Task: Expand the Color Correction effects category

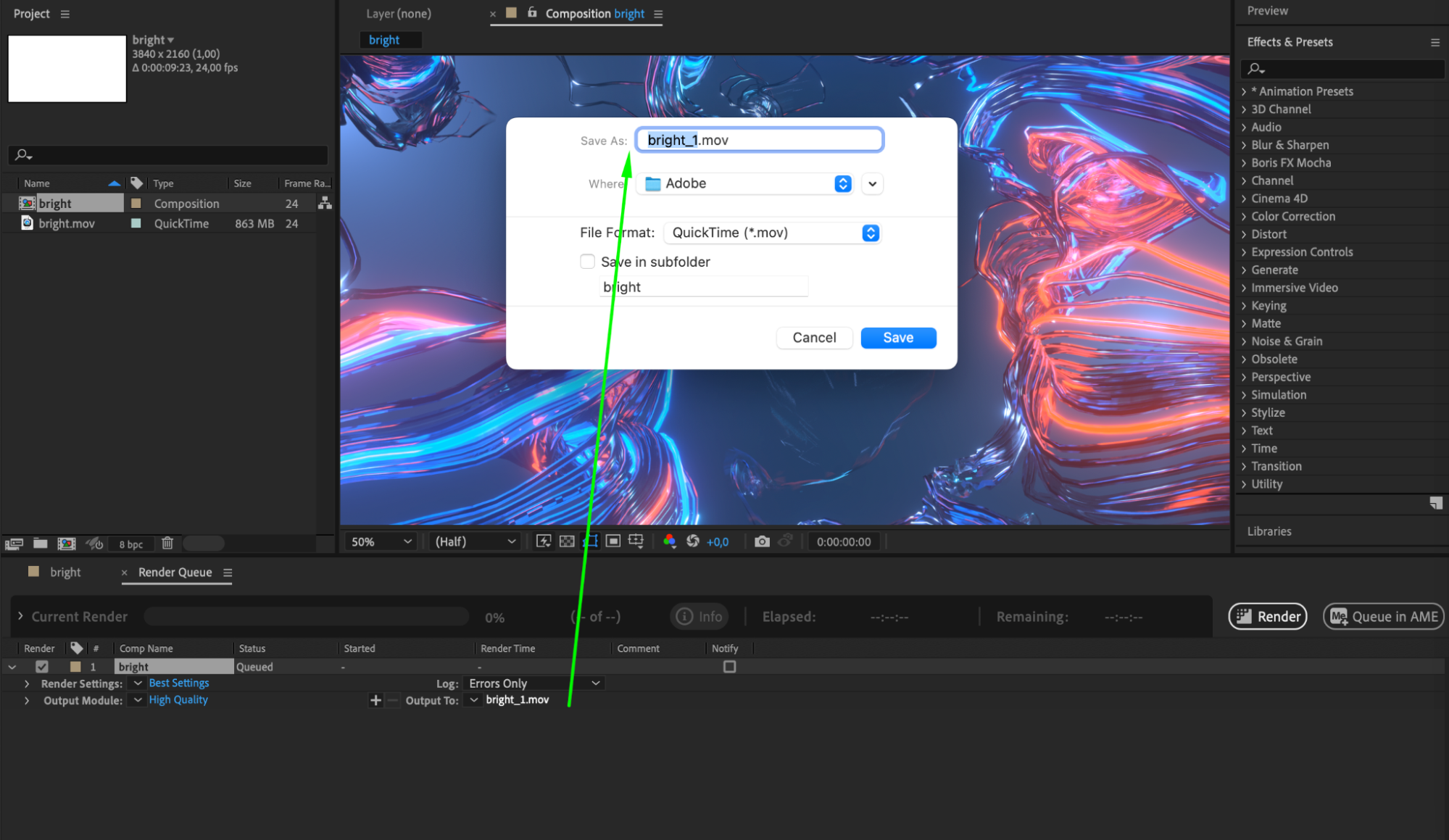Action: tap(1292, 216)
